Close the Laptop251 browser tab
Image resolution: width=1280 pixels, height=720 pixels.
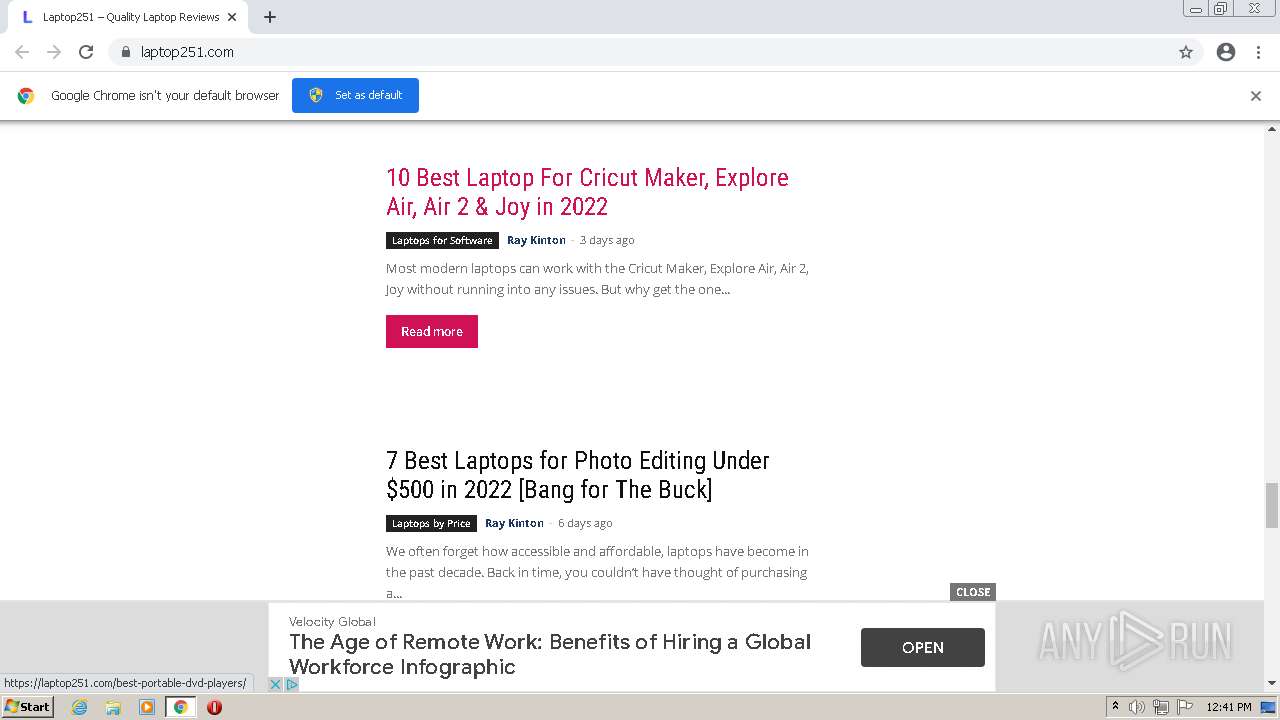[x=232, y=17]
